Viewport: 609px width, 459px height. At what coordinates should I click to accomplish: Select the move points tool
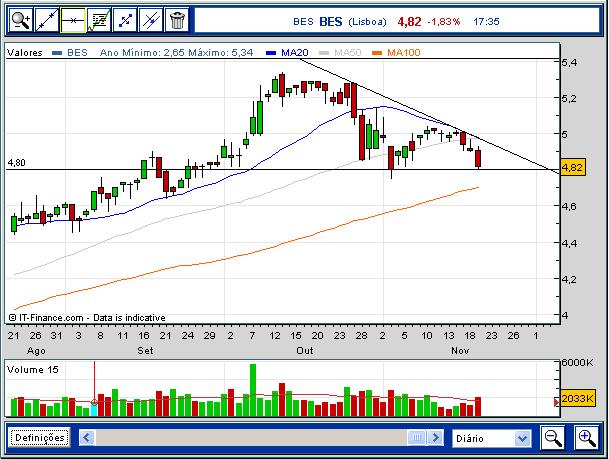pos(125,20)
